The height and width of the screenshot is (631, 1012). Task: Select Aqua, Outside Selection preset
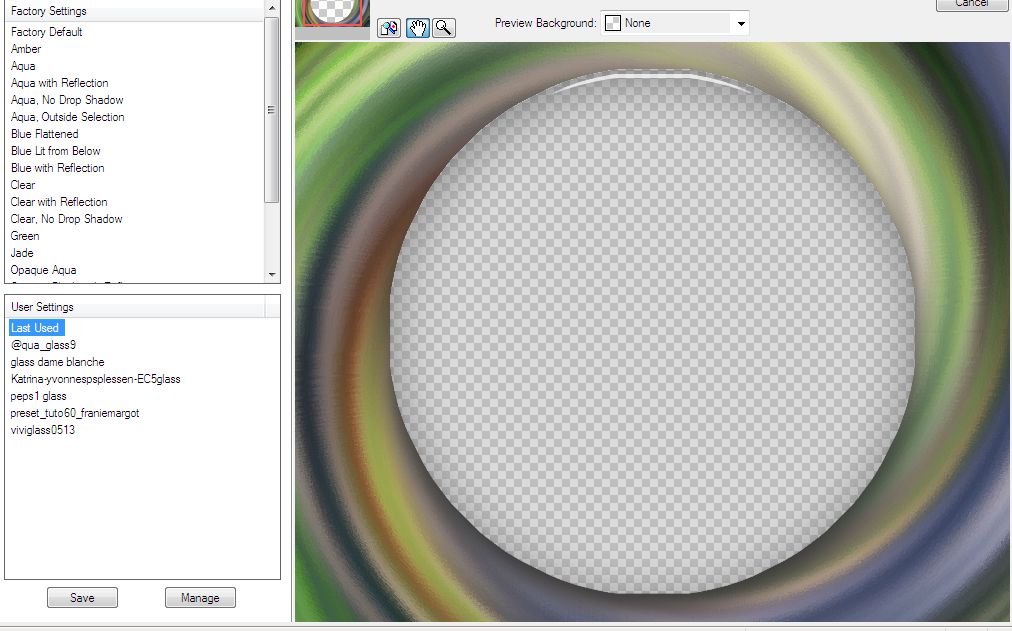tap(68, 117)
